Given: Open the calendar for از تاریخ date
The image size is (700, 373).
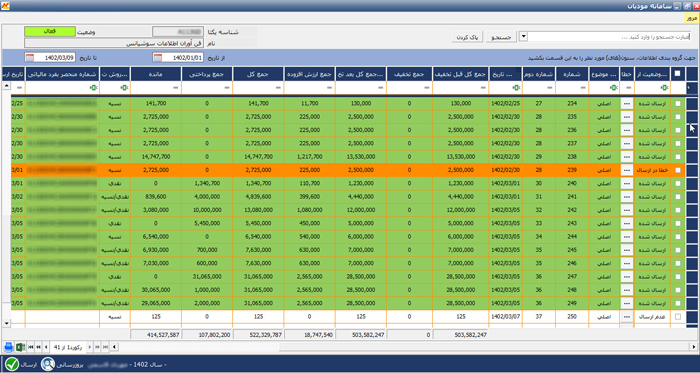Looking at the screenshot, I should coord(158,58).
